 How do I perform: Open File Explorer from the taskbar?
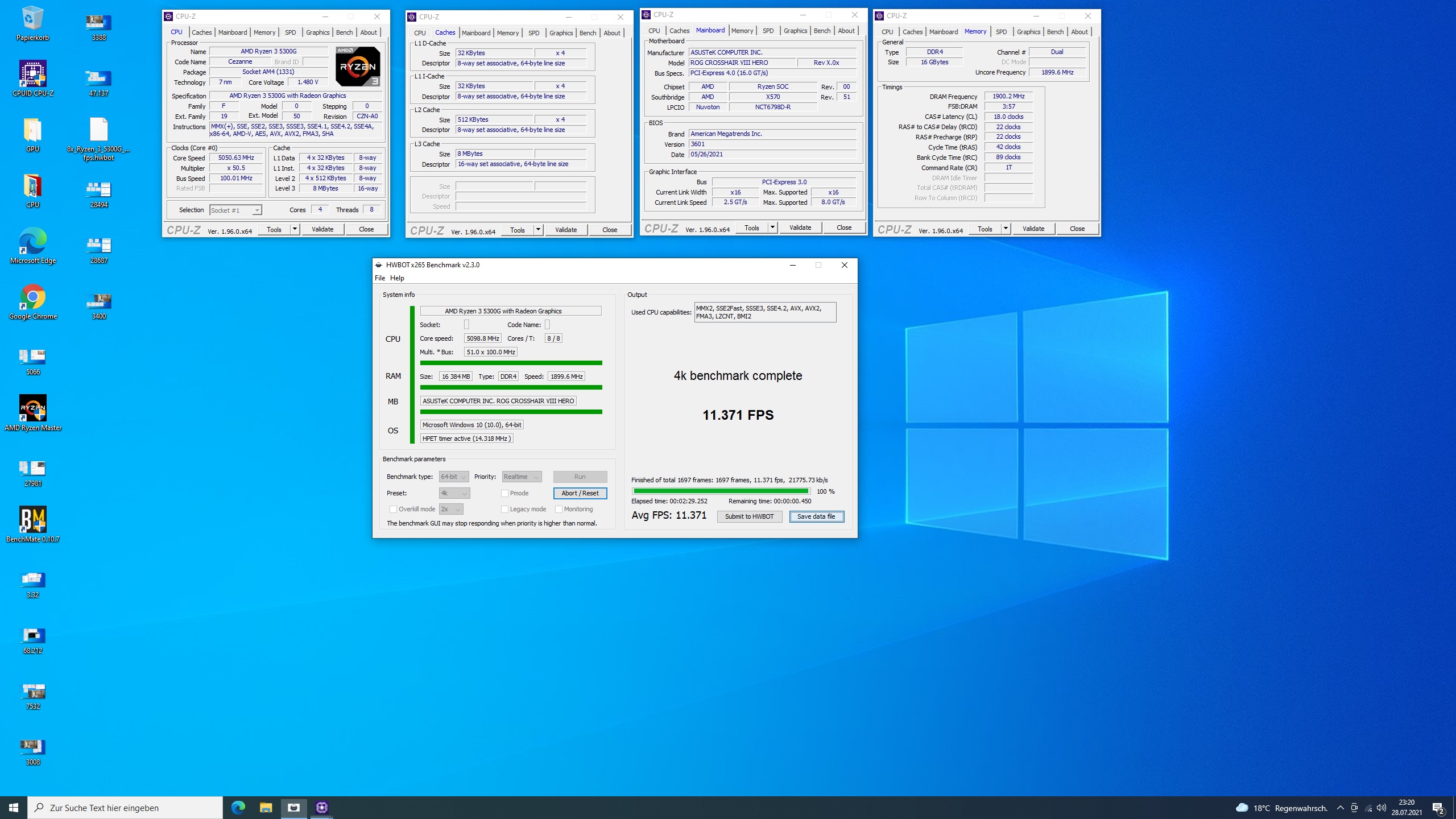(266, 808)
